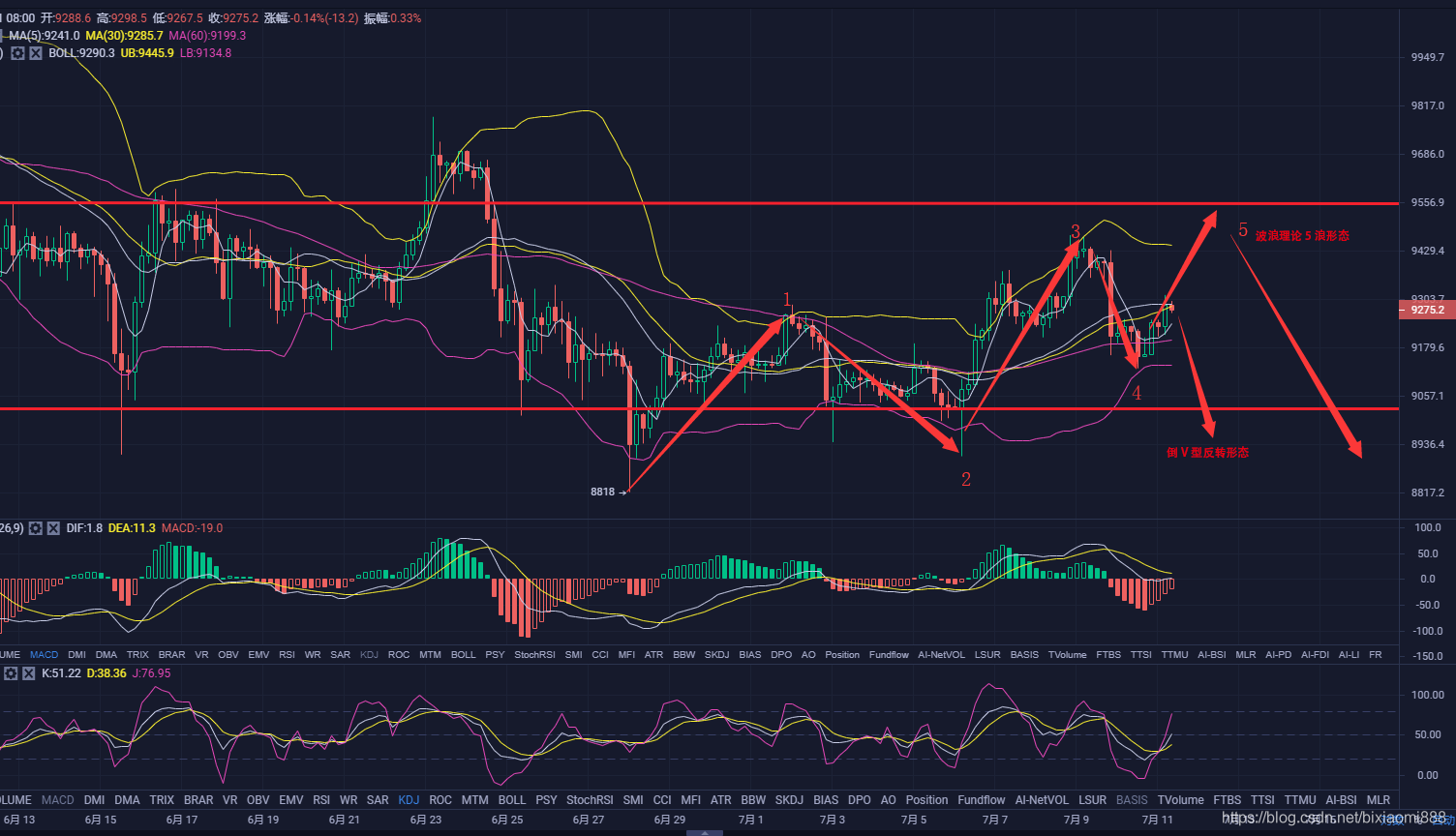
Task: Switch MACD panel to the BIAS indicator
Action: pyautogui.click(x=750, y=655)
